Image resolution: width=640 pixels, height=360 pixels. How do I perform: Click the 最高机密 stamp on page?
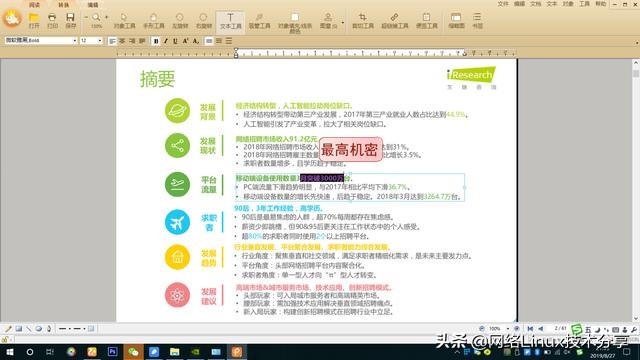tap(351, 149)
